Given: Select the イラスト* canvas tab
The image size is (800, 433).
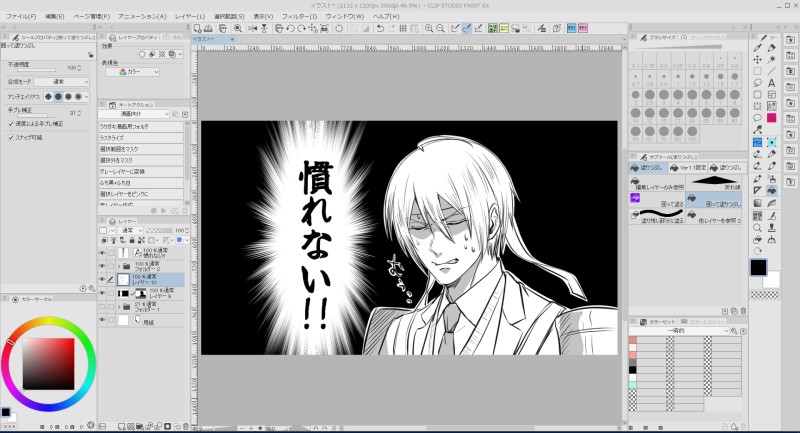Looking at the screenshot, I should coord(213,39).
